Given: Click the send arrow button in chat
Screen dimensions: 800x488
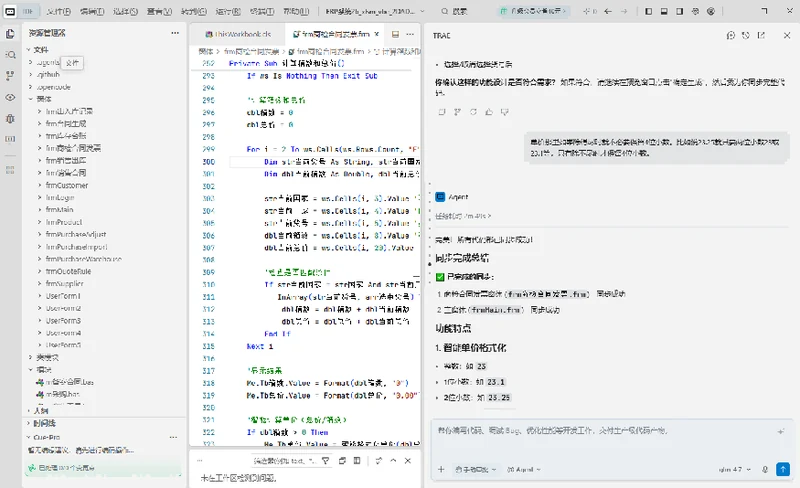Looking at the screenshot, I should [783, 469].
